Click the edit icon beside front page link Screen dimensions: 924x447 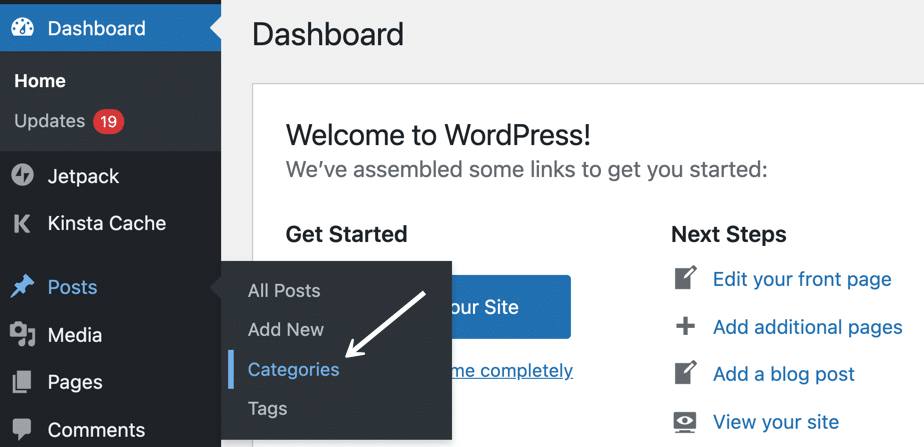pyautogui.click(x=685, y=279)
